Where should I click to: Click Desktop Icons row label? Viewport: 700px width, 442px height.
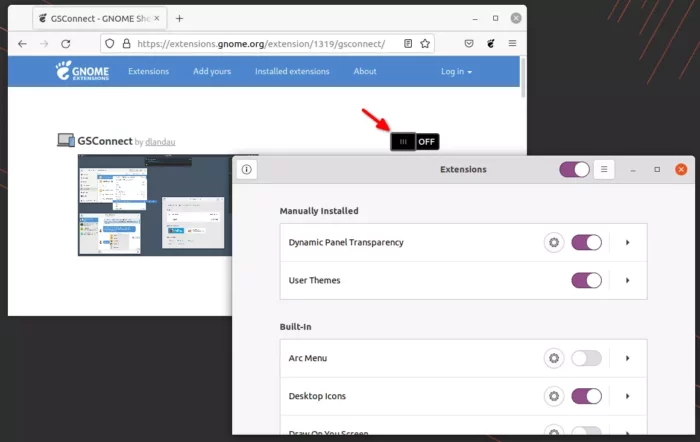coord(317,396)
